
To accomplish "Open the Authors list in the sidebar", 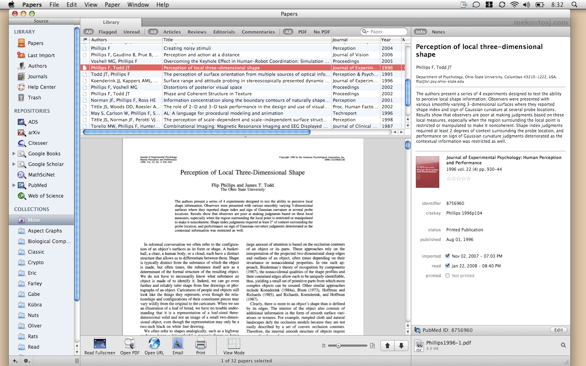I will point(32,66).
